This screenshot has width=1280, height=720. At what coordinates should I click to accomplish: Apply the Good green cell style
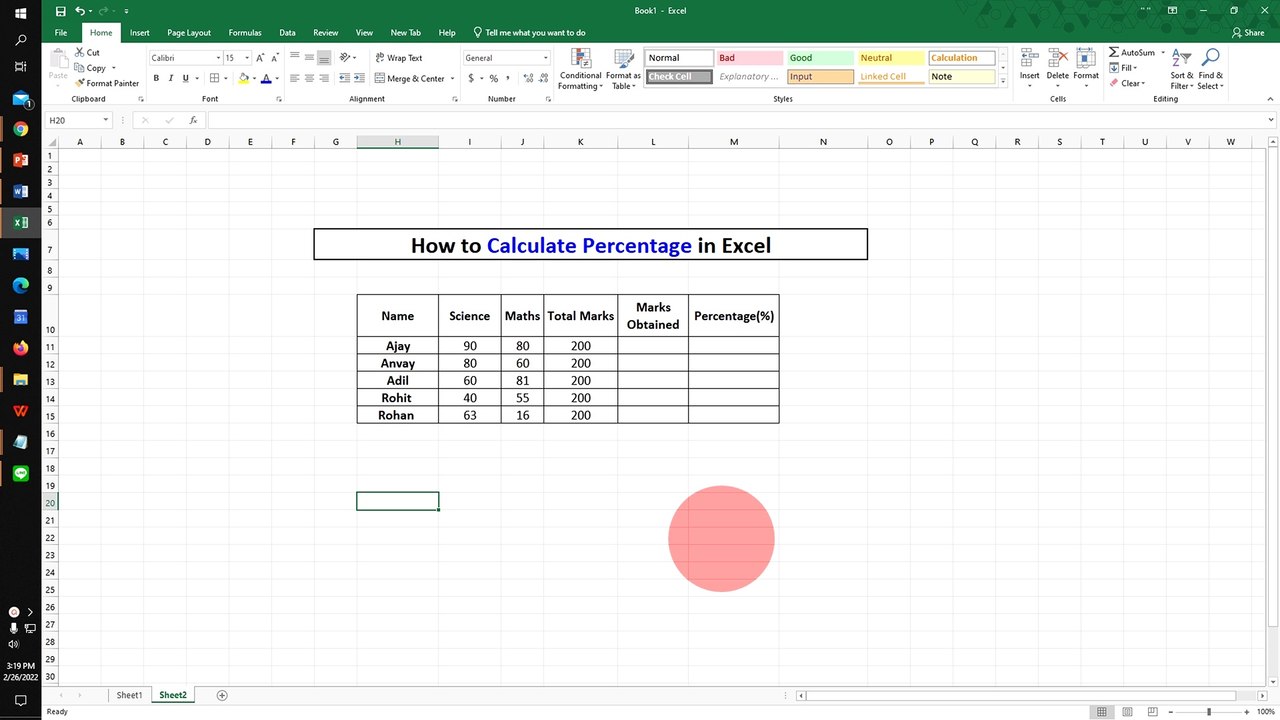click(820, 58)
